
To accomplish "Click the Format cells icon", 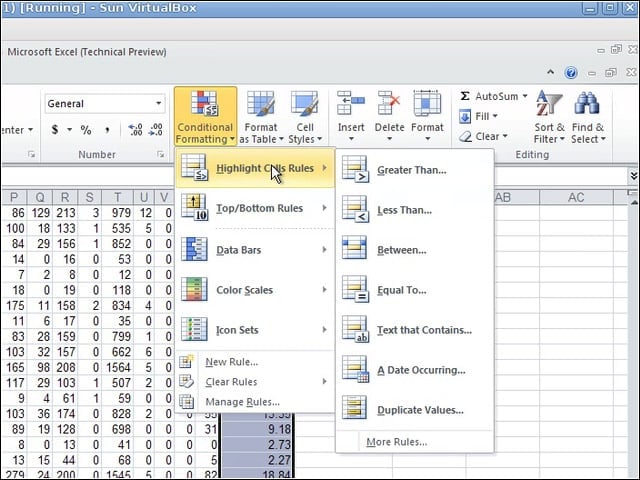I will pos(427,103).
